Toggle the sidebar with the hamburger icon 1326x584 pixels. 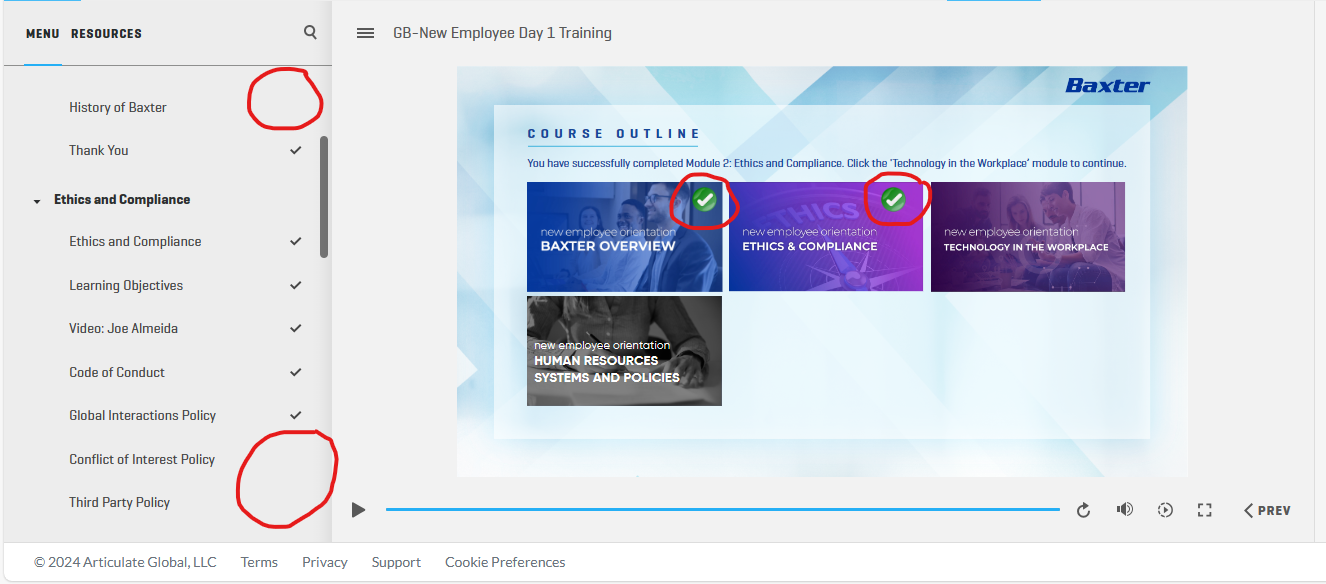[365, 33]
